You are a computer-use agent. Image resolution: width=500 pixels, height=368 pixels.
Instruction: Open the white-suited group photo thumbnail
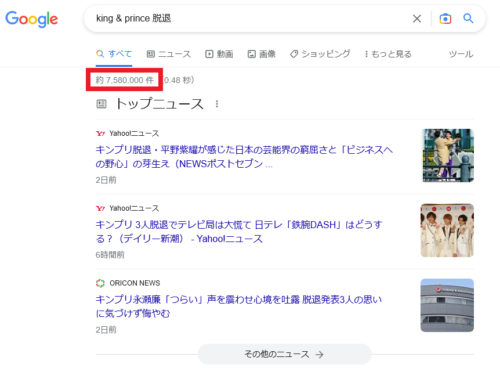click(x=447, y=230)
